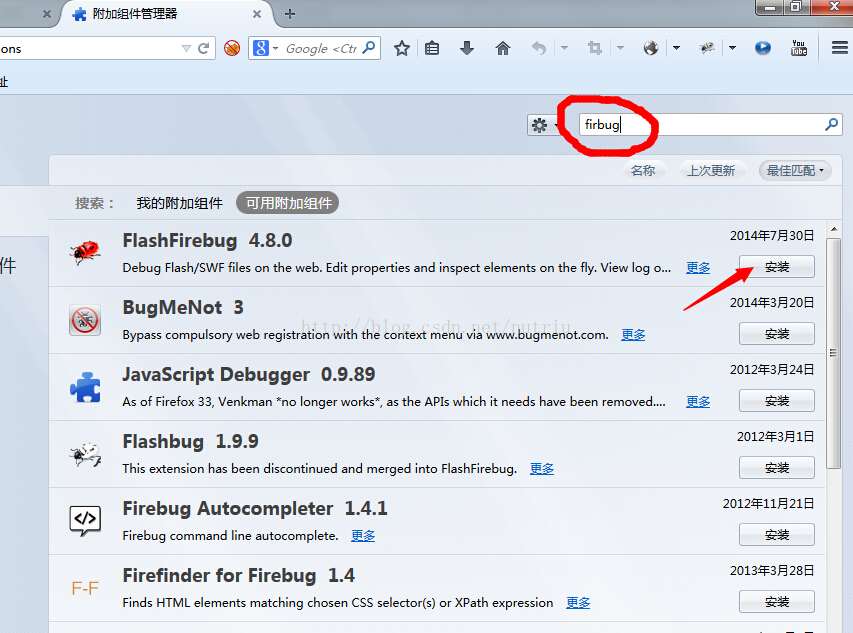Click the Google search engine icon
This screenshot has height=633, width=853.
pyautogui.click(x=261, y=48)
